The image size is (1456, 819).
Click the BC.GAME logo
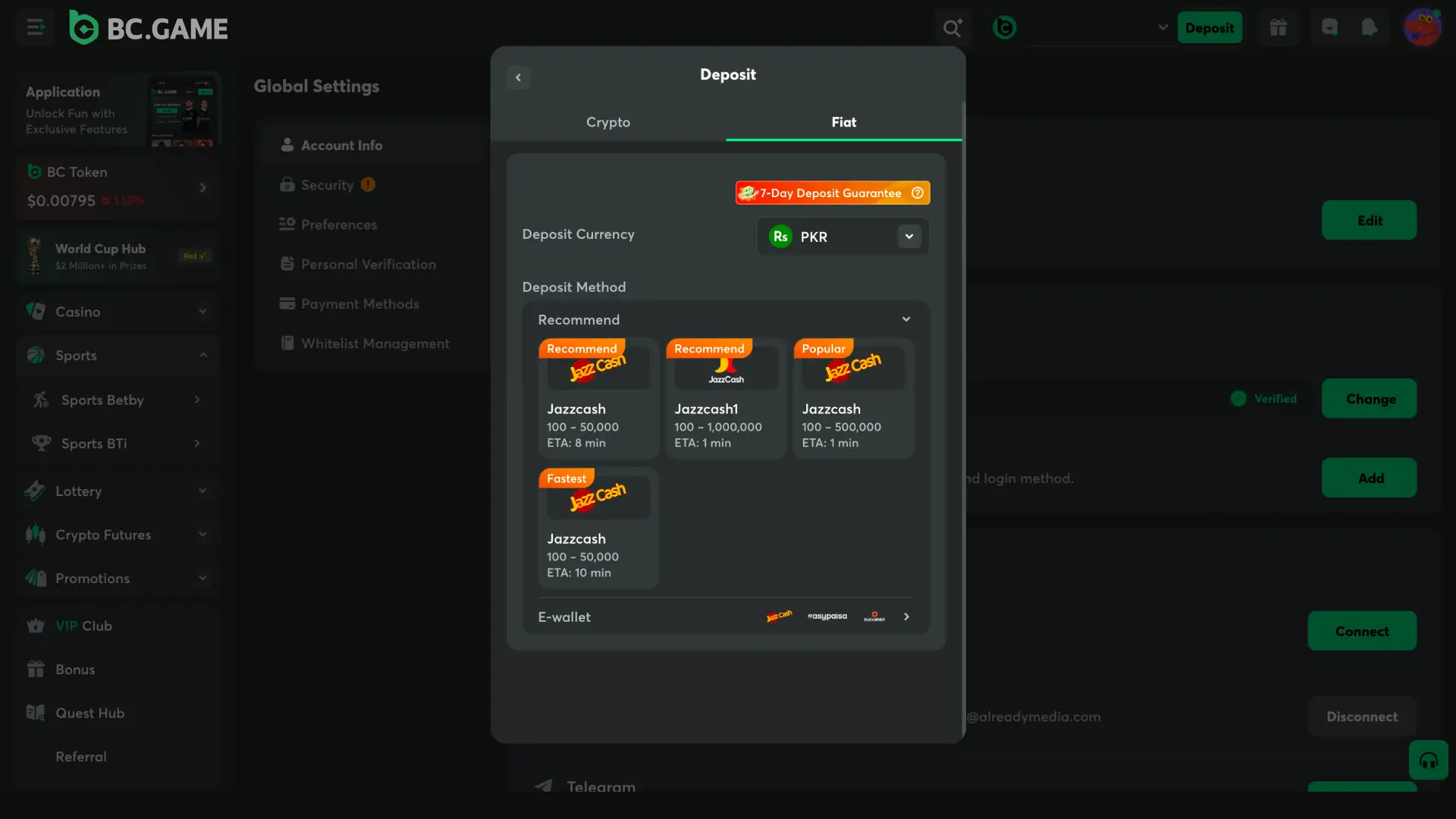149,28
